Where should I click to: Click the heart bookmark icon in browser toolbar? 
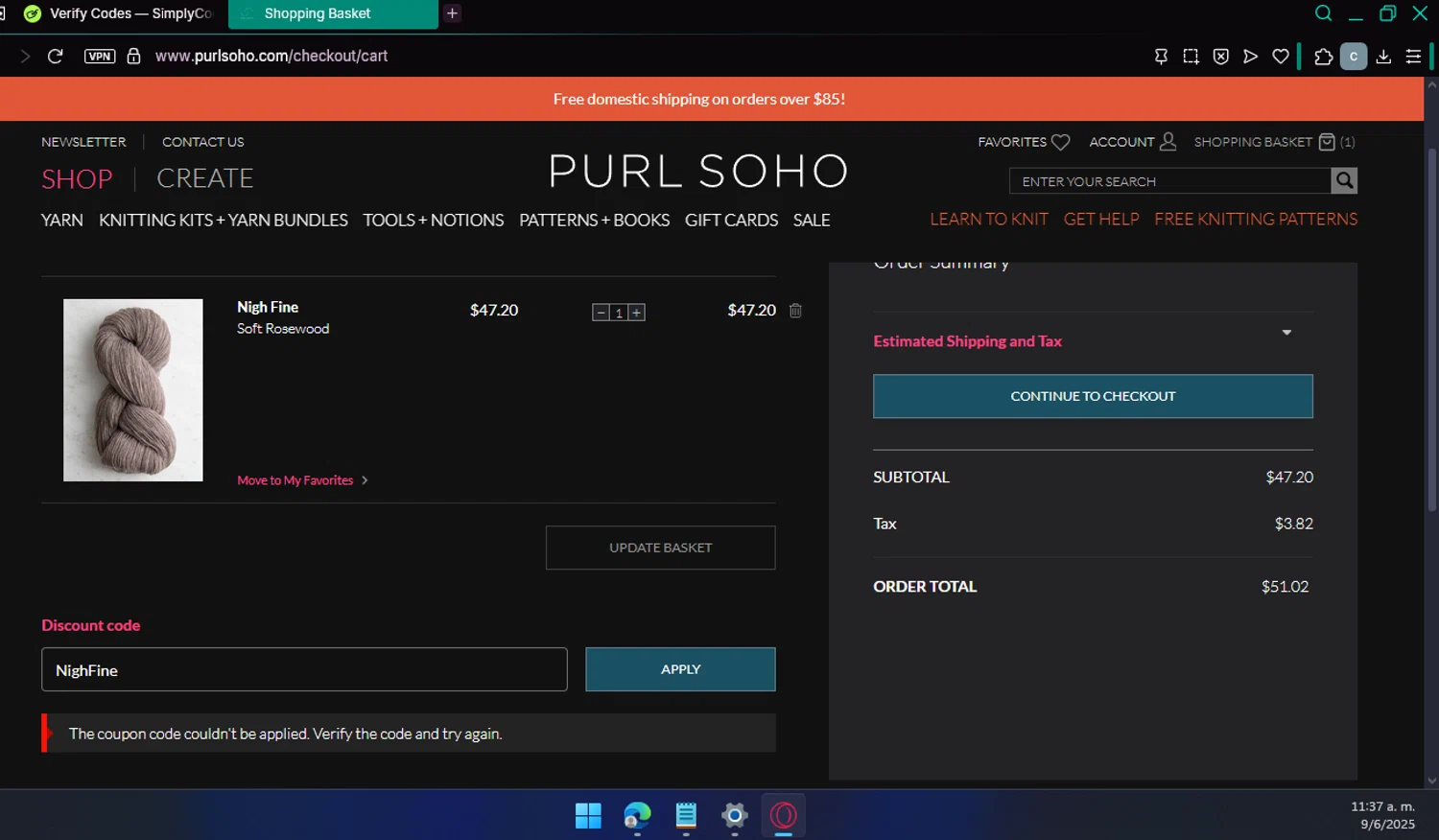1280,57
